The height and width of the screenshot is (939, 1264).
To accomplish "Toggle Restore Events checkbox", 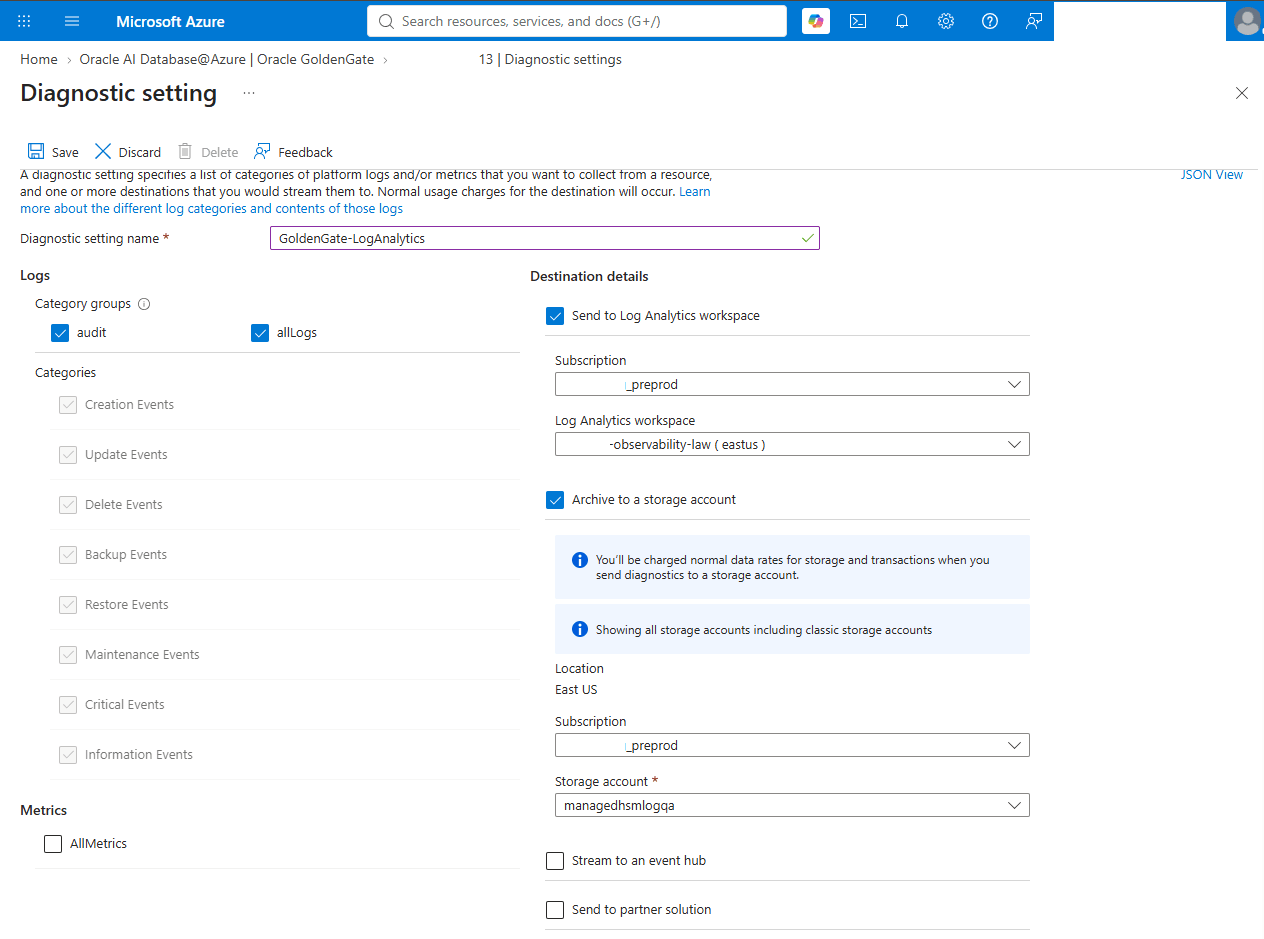I will (68, 605).
